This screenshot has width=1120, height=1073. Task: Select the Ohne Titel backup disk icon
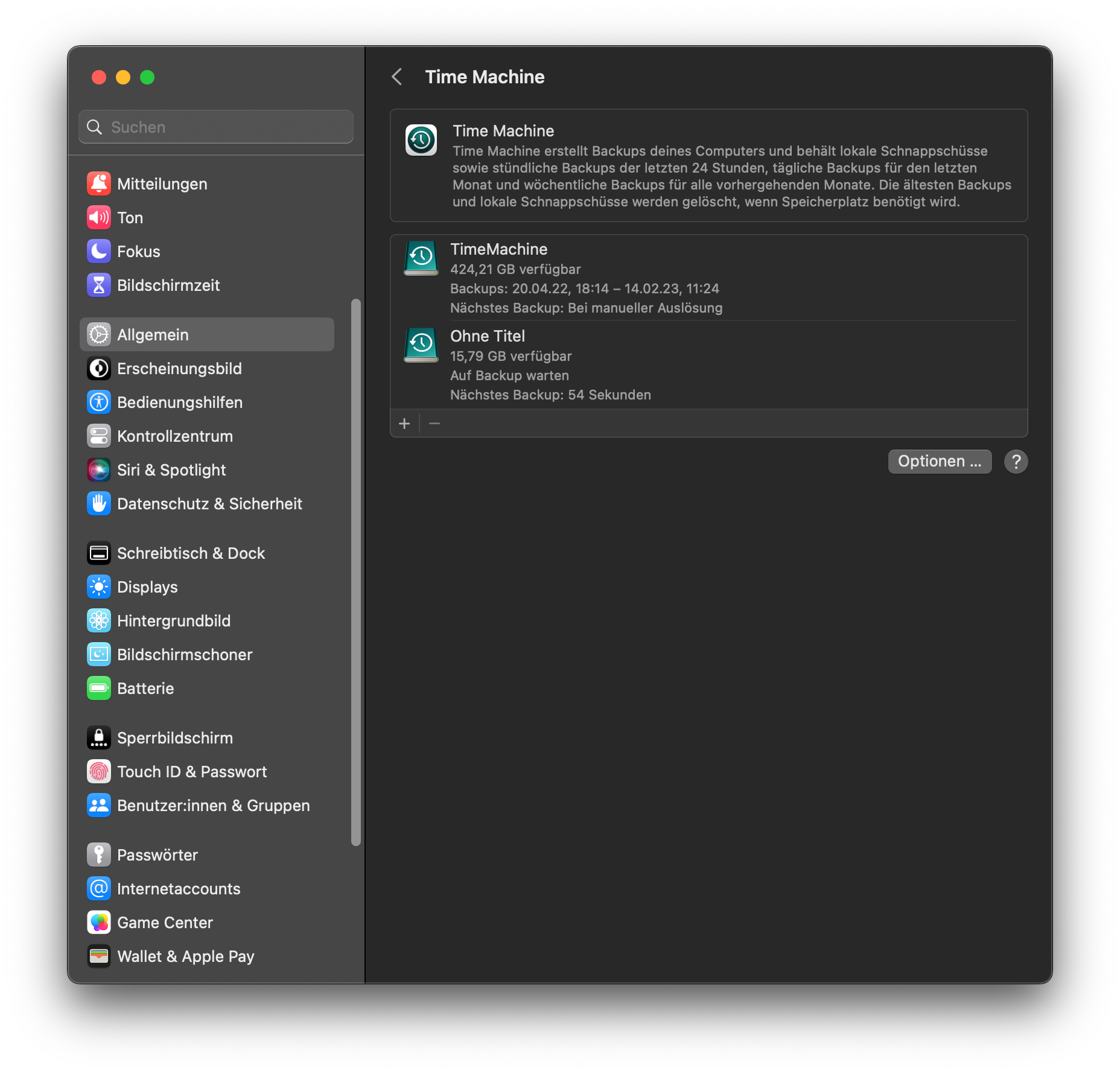coord(421,345)
